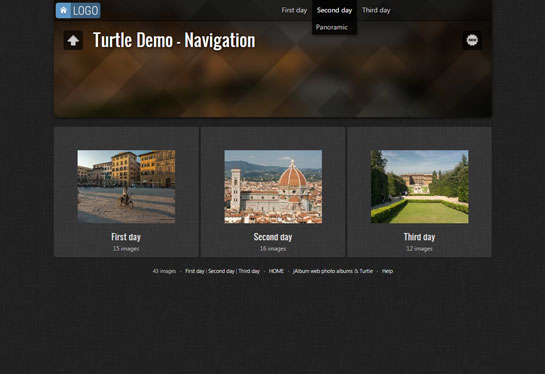
Task: Click the Third day folder title
Action: [419, 237]
